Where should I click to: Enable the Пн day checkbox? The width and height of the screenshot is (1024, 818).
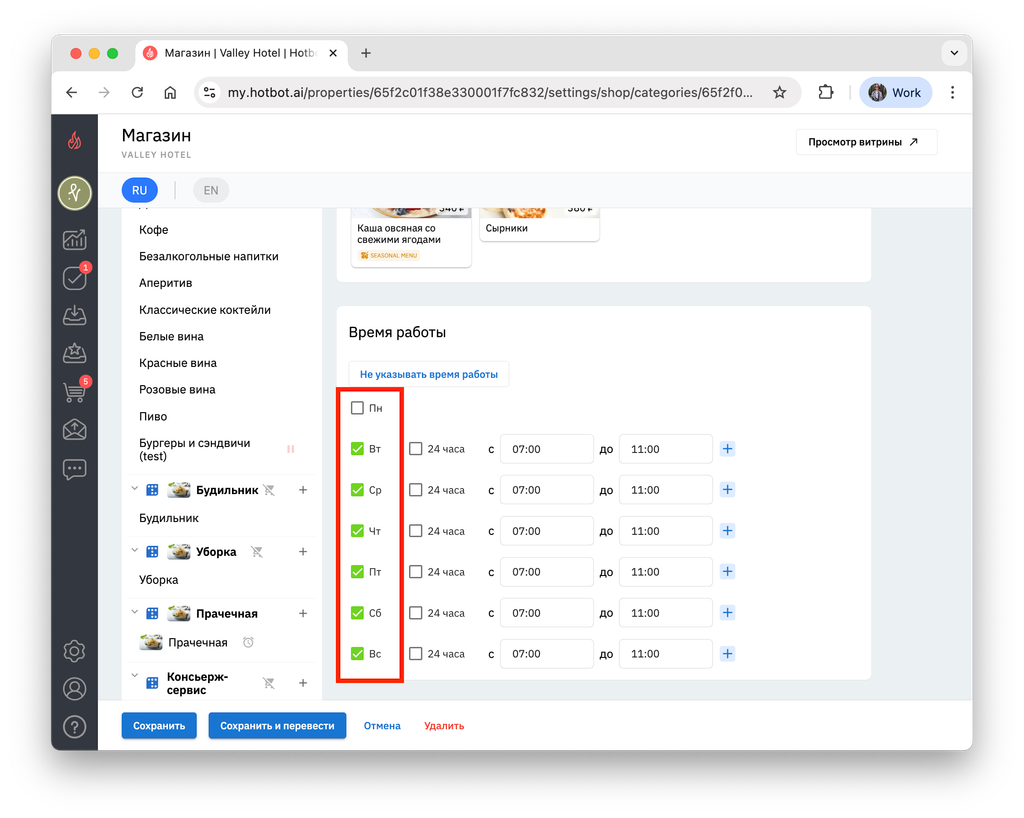pyautogui.click(x=357, y=408)
